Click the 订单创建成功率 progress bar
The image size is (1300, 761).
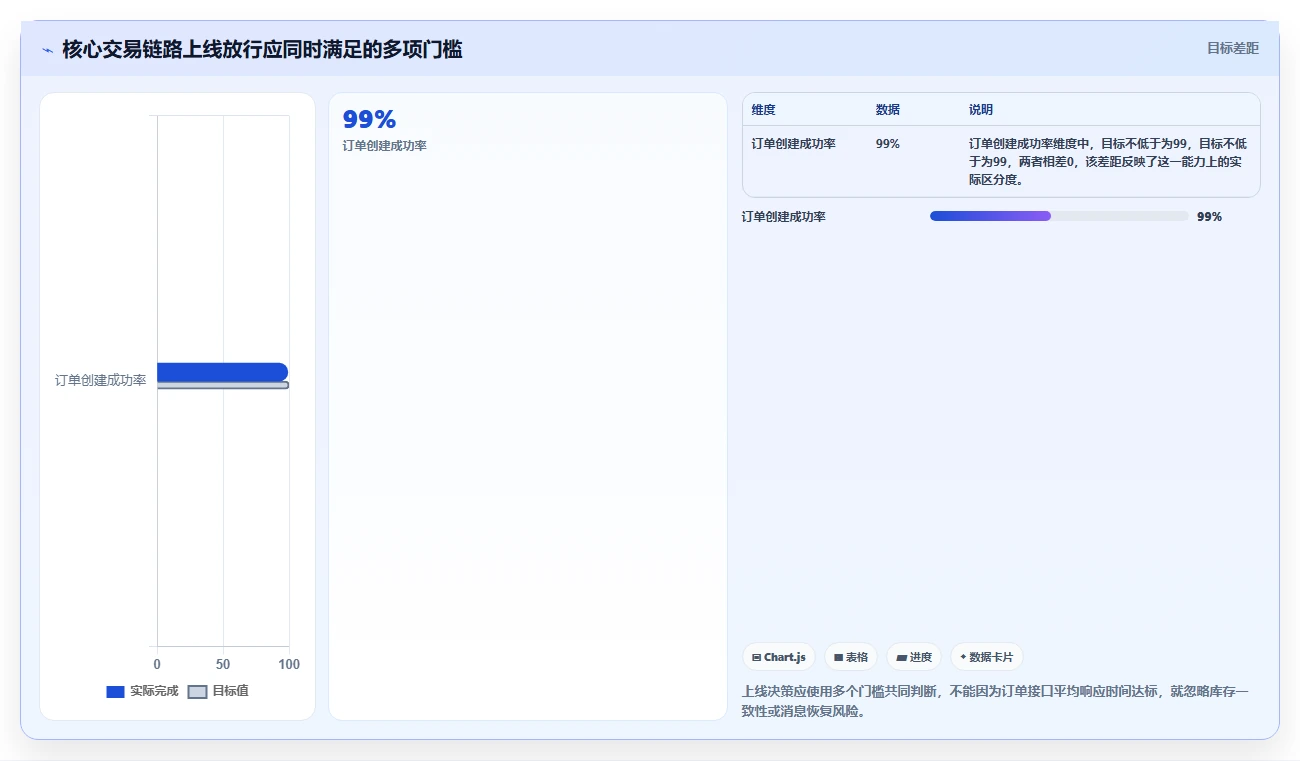[x=1059, y=216]
